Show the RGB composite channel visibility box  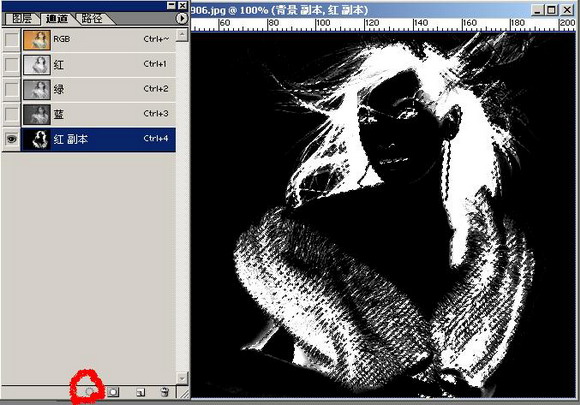(11, 40)
